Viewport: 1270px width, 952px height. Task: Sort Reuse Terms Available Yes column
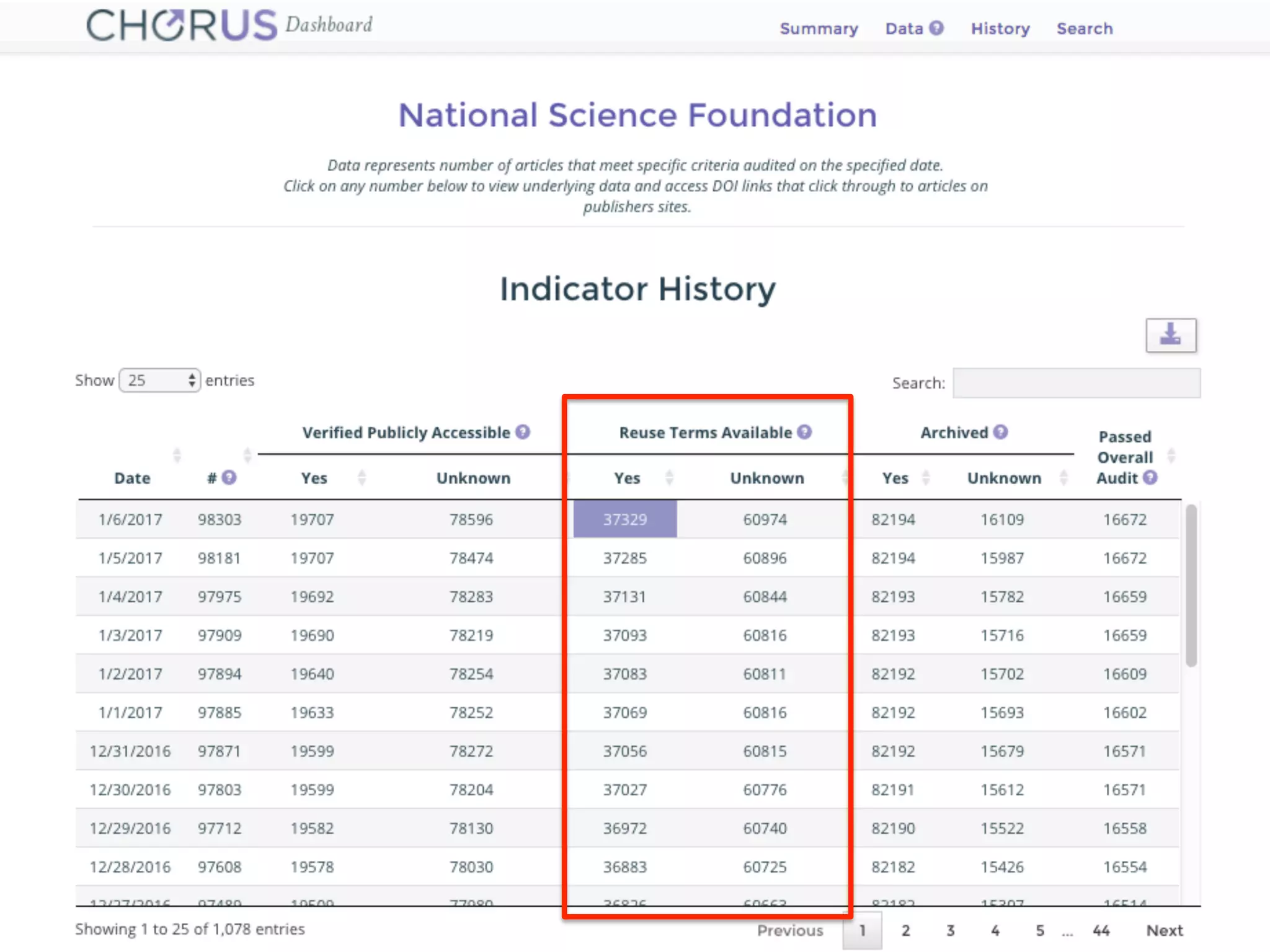pyautogui.click(x=669, y=477)
